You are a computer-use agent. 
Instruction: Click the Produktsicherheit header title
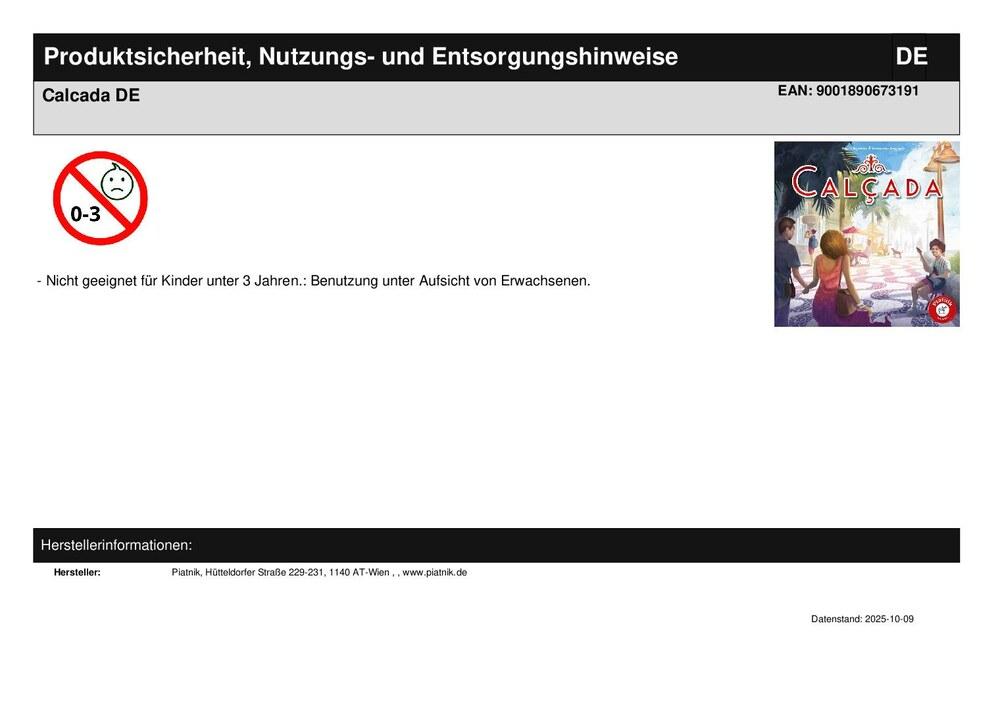coord(361,57)
